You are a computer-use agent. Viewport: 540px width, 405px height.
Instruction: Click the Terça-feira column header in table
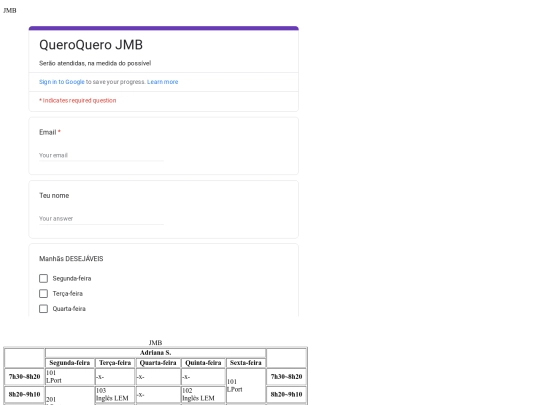coord(115,363)
